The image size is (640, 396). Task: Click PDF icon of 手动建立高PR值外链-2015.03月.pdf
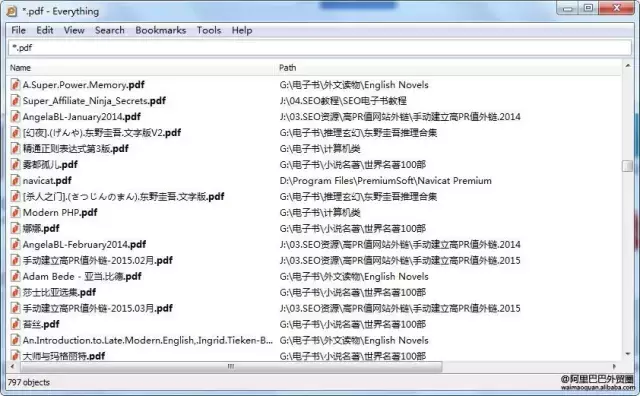(15, 308)
